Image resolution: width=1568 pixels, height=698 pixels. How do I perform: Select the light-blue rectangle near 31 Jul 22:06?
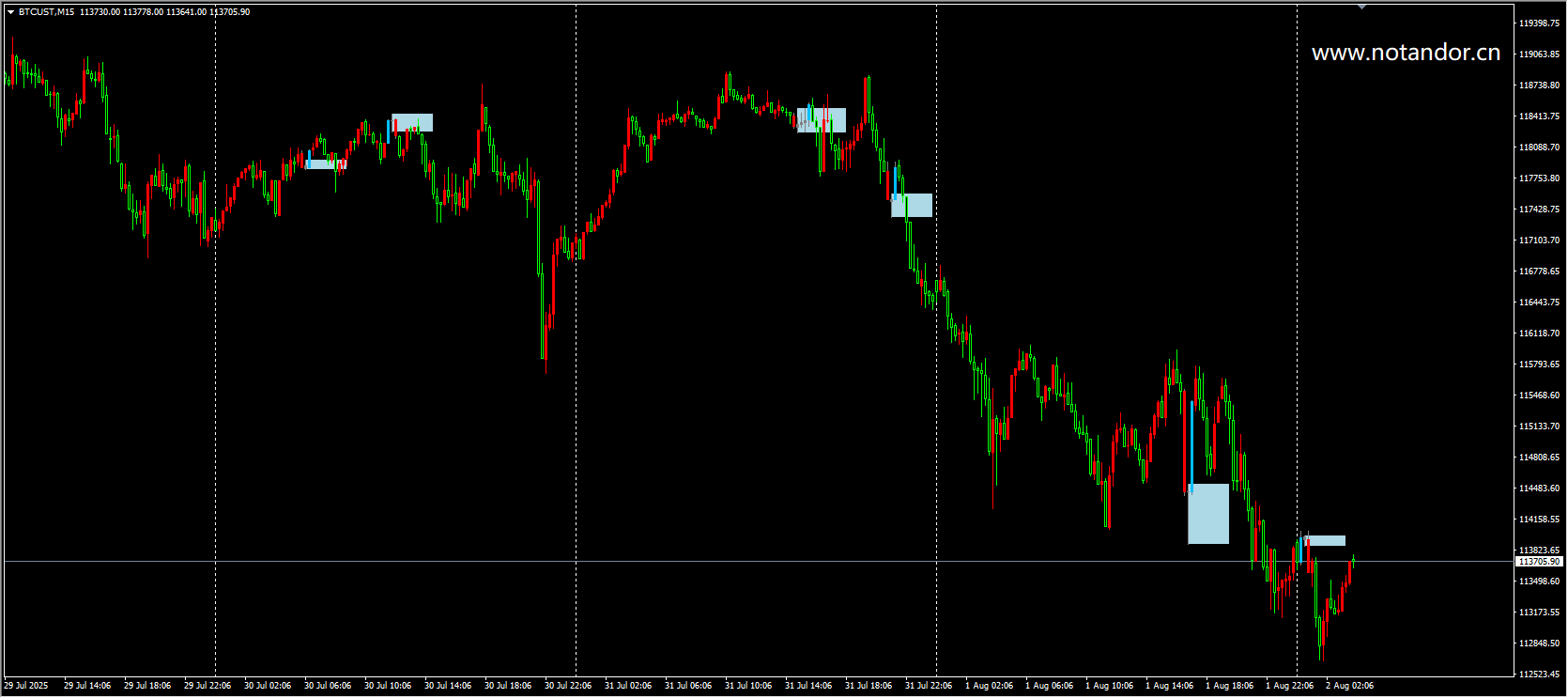coord(912,205)
